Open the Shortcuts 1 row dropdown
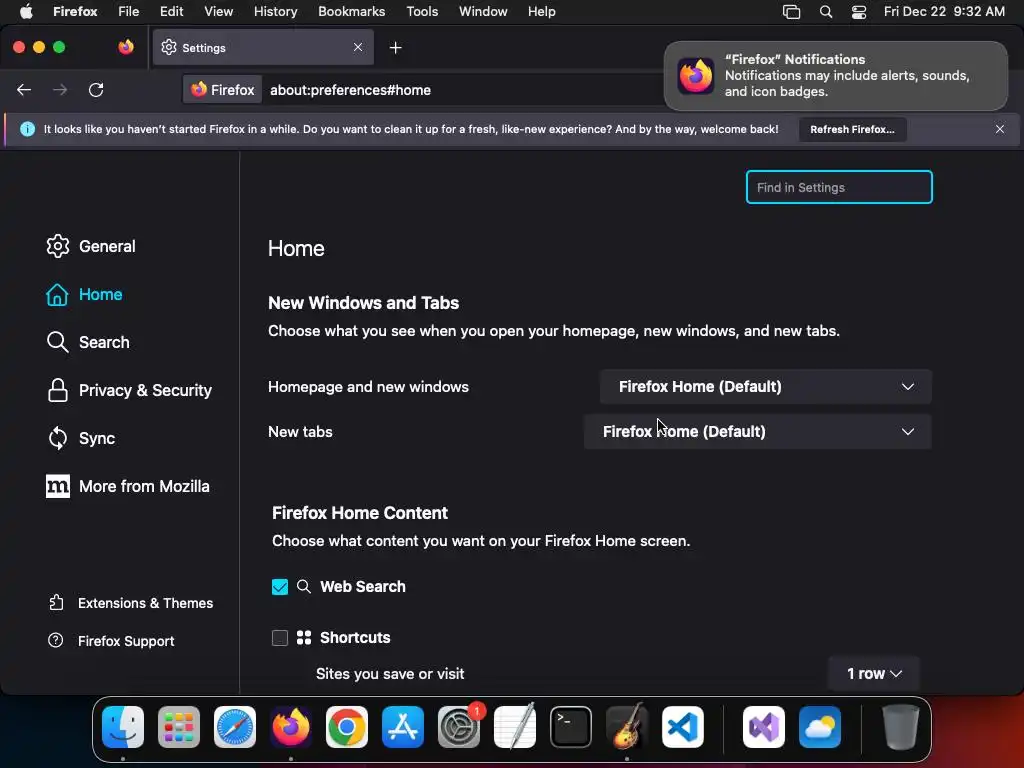The height and width of the screenshot is (768, 1024). [x=874, y=673]
